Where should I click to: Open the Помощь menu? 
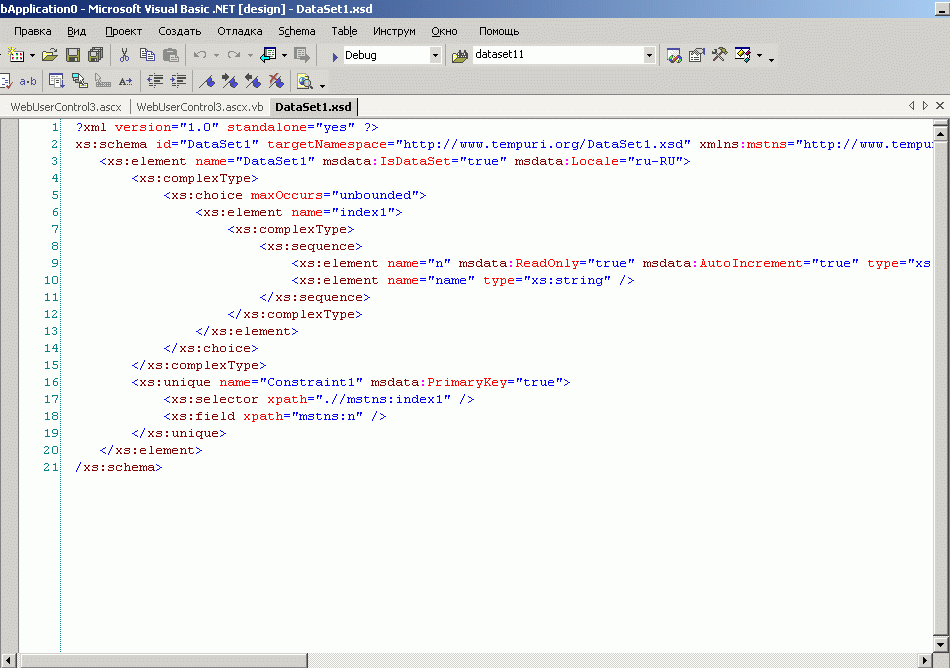pyautogui.click(x=499, y=31)
